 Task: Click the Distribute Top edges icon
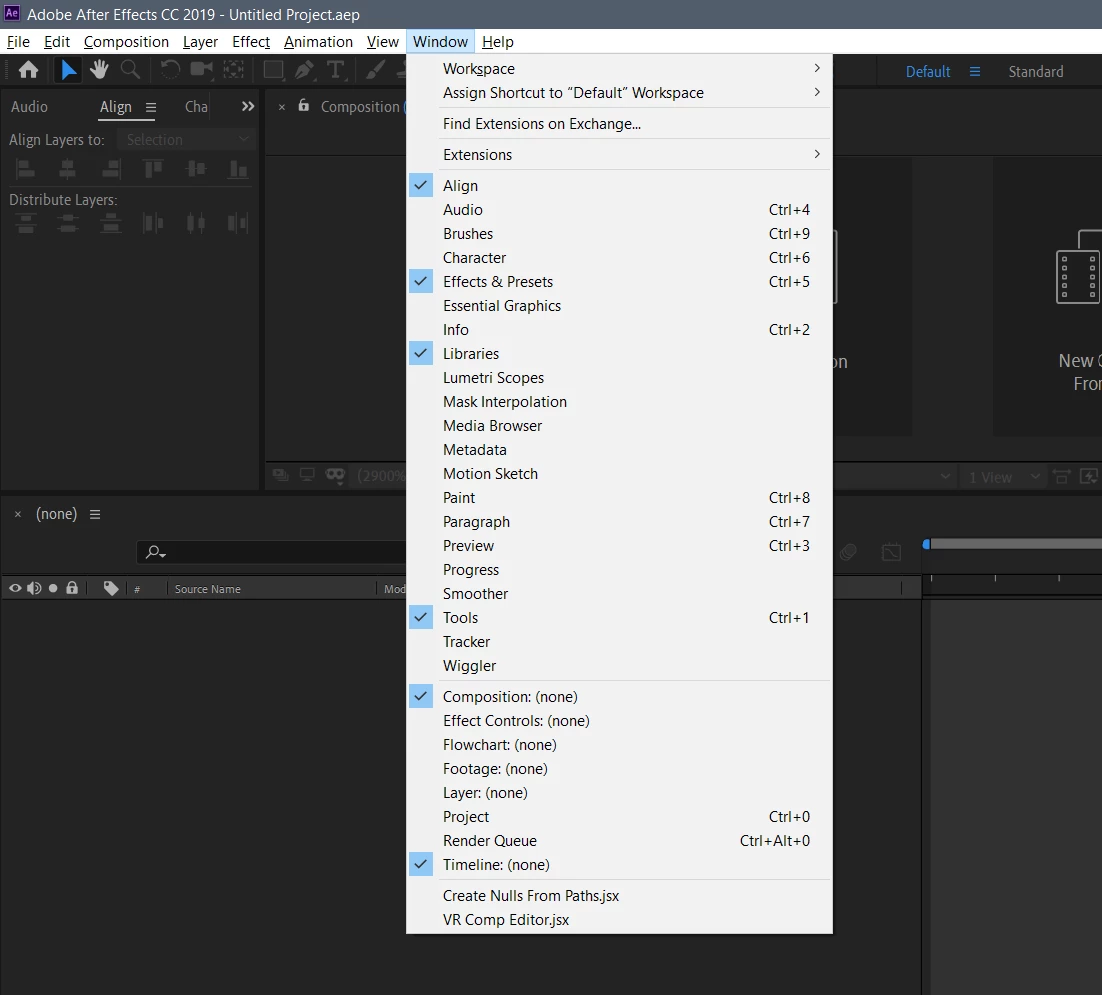pyautogui.click(x=26, y=223)
